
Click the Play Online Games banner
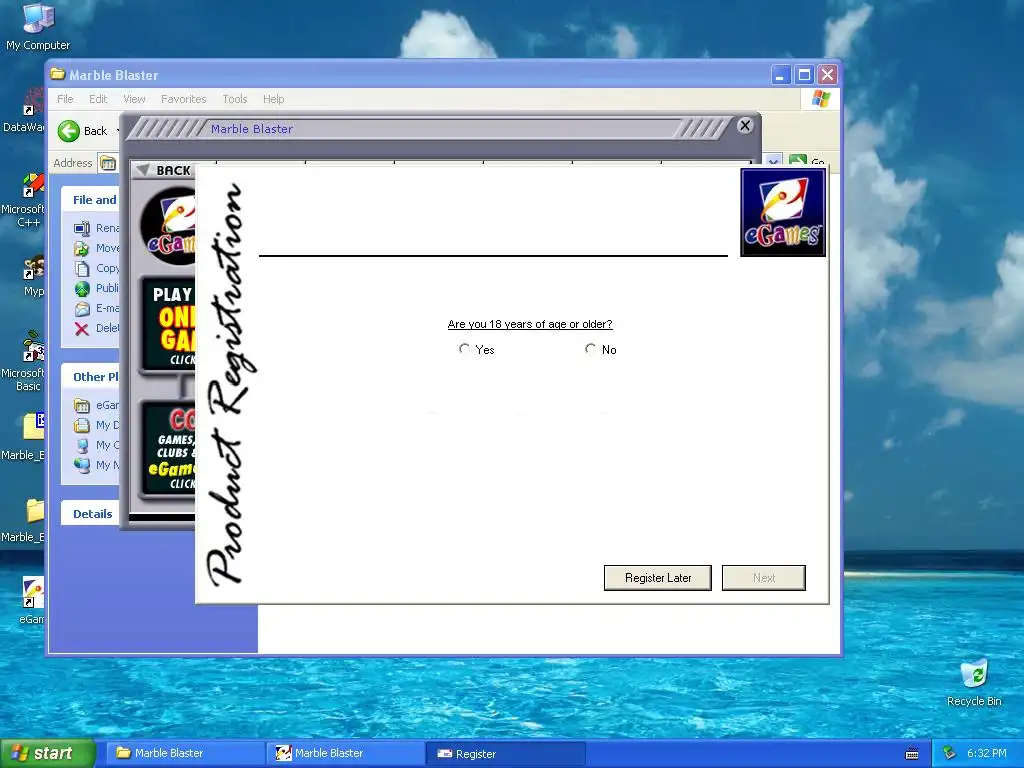coord(168,325)
